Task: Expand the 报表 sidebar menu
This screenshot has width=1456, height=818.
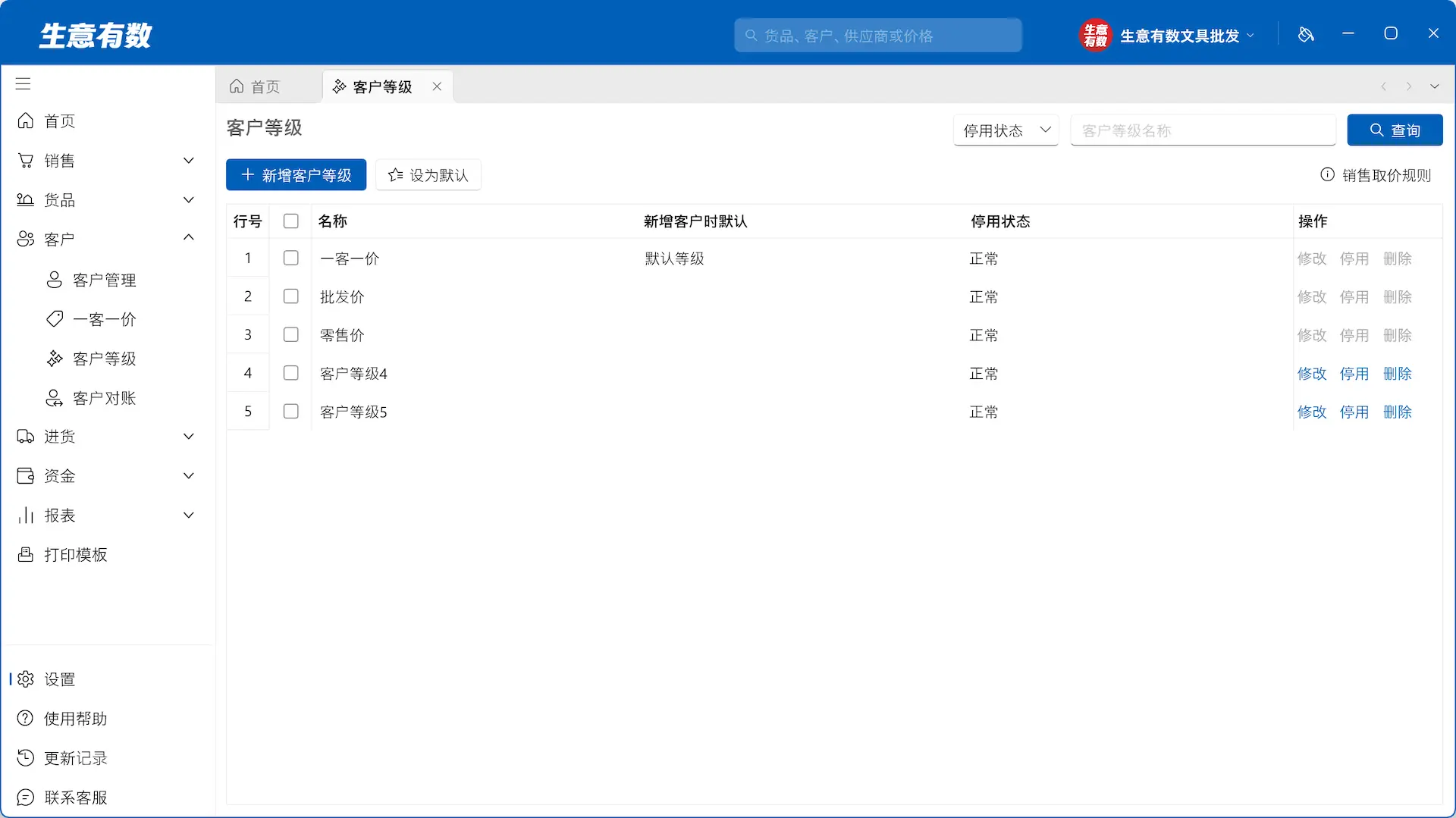Action: click(x=106, y=516)
